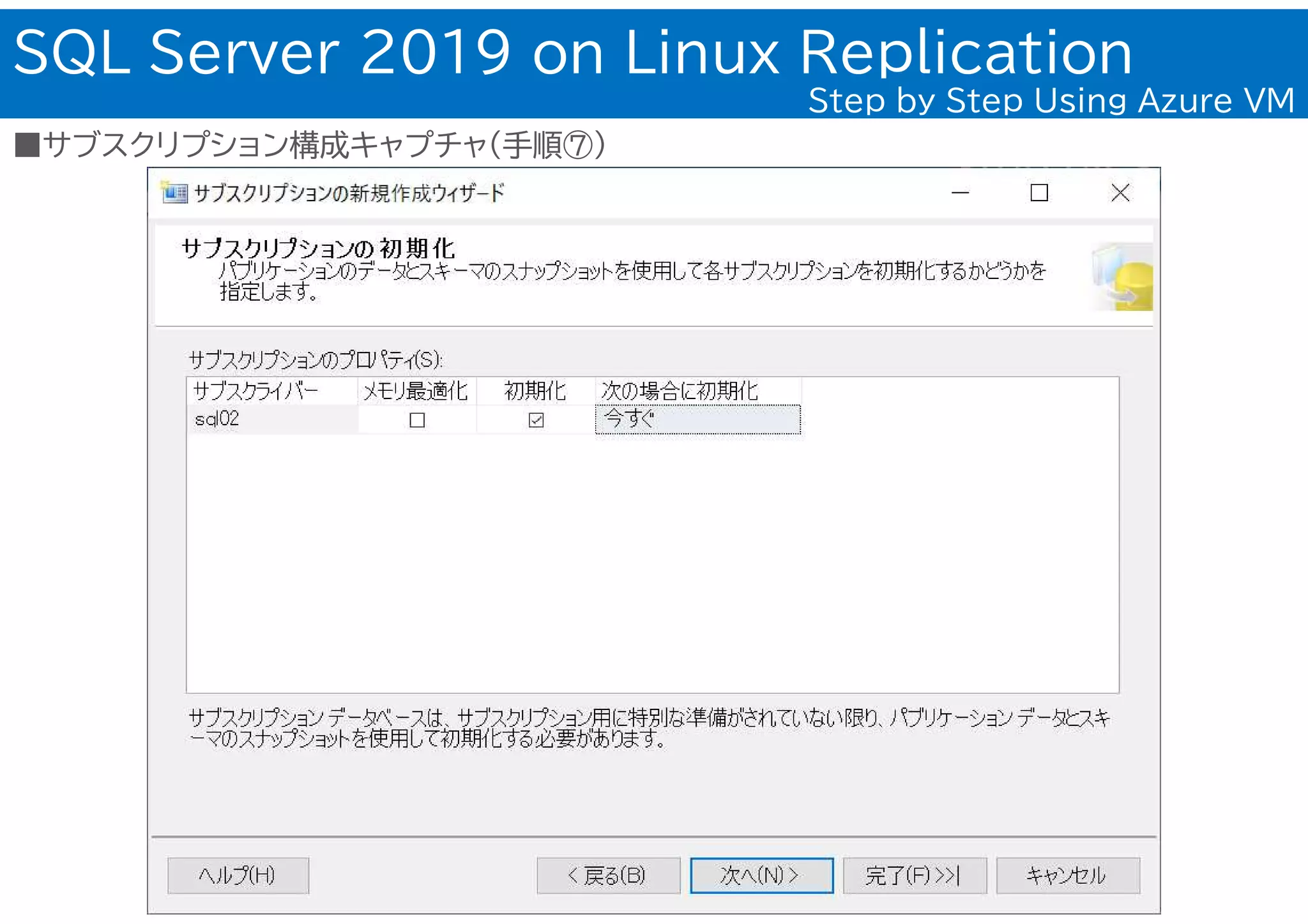The width and height of the screenshot is (1308, 924).
Task: Click the wizard window title bar icon
Action: click(174, 192)
